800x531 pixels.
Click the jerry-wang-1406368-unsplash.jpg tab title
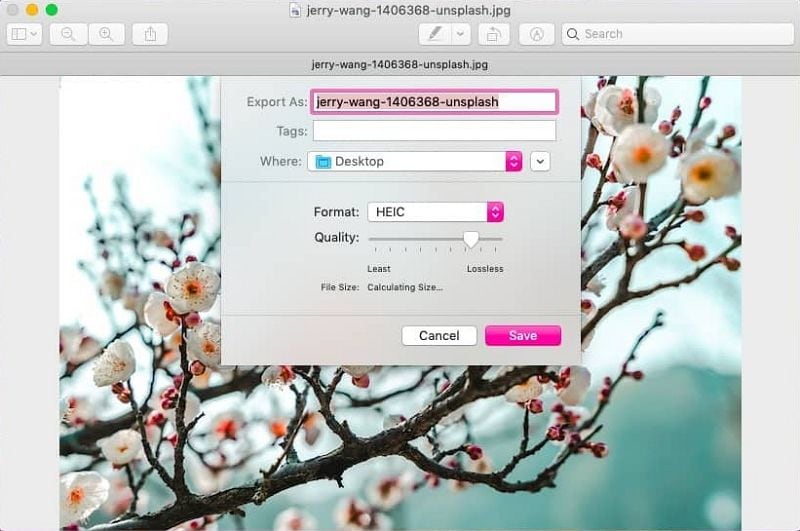pos(399,65)
